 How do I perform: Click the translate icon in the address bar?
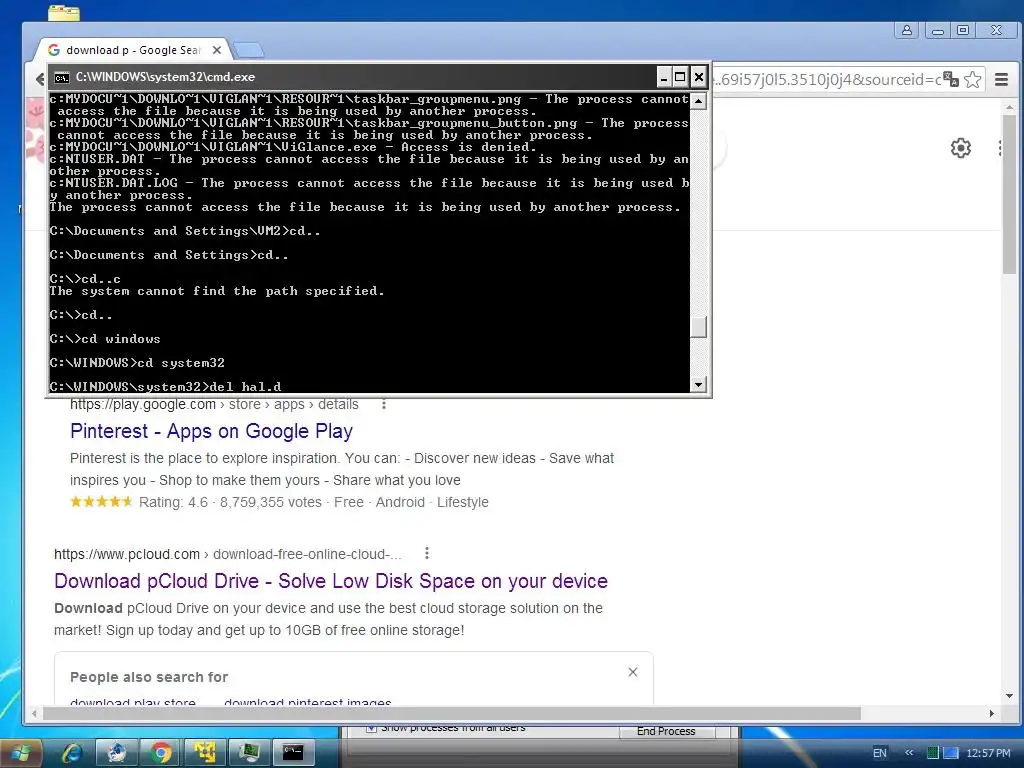(950, 79)
